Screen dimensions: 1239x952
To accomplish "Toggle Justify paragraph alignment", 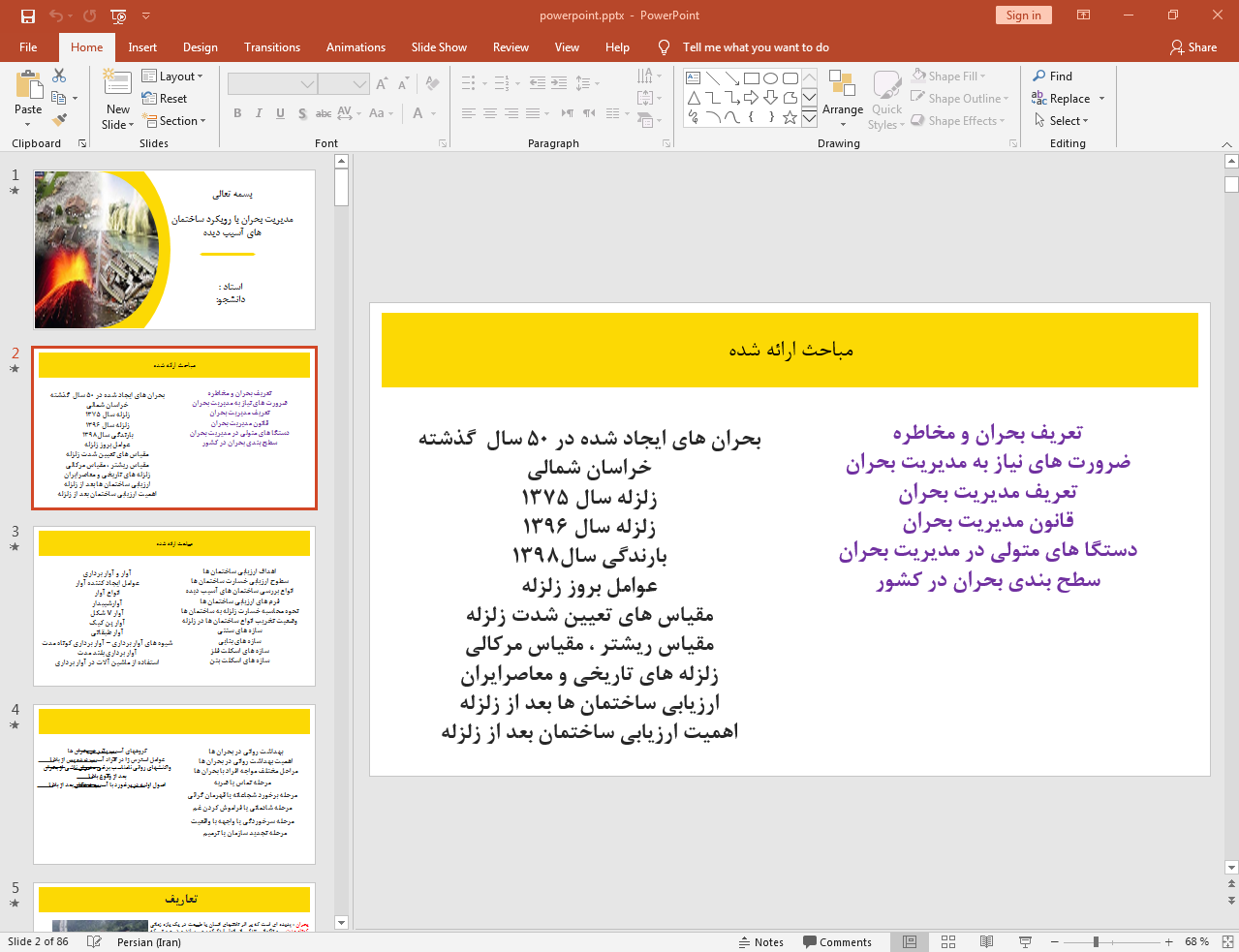I will pos(533,113).
